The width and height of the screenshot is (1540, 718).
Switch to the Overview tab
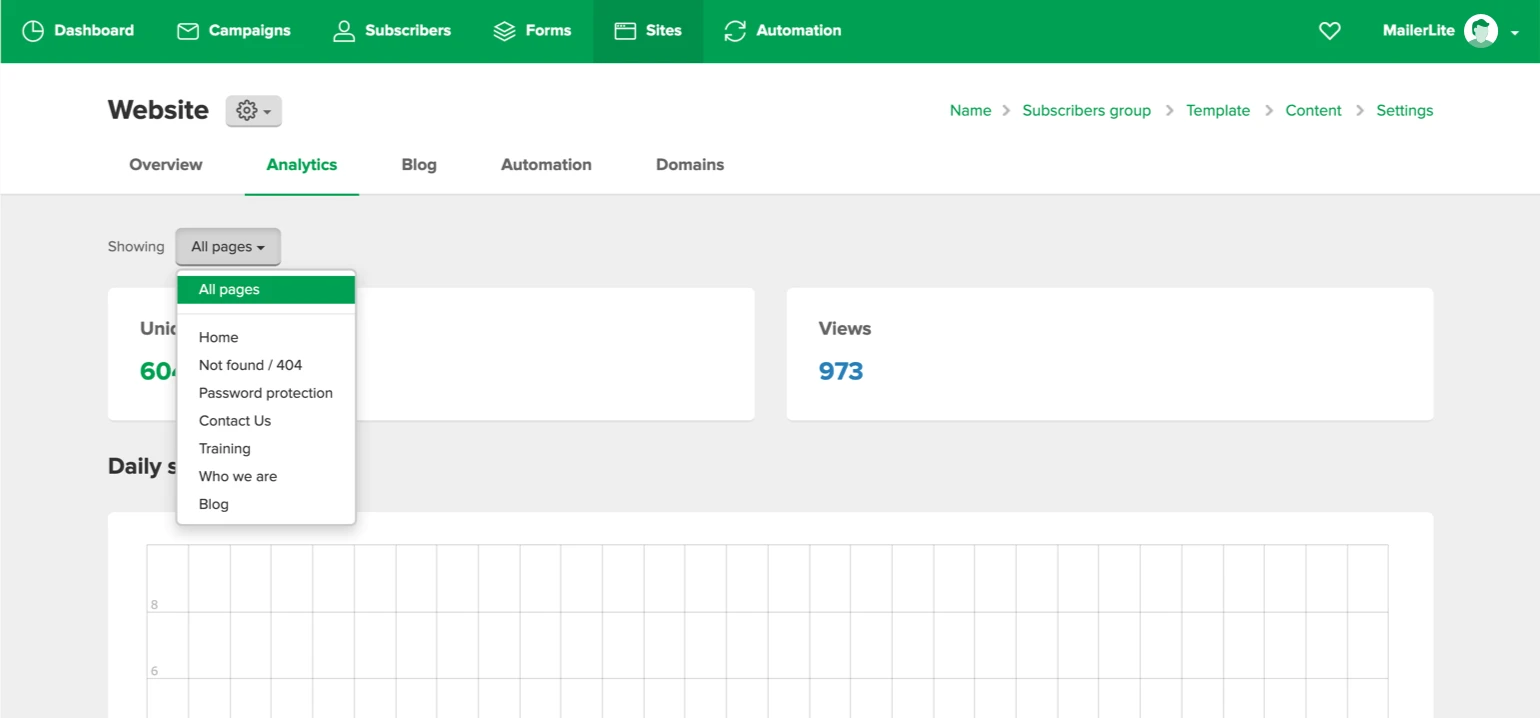(166, 165)
